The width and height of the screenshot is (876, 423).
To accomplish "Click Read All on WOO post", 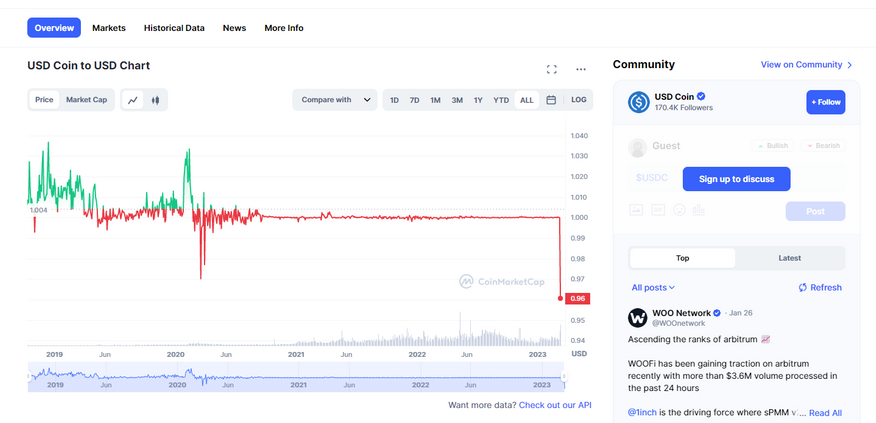I will tap(825, 413).
